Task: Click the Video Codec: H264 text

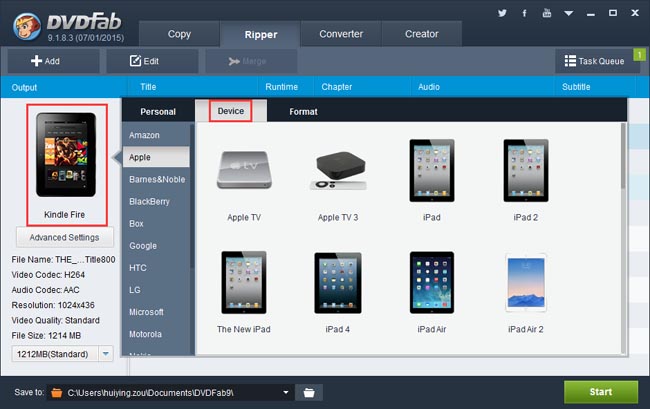Action: coord(48,275)
